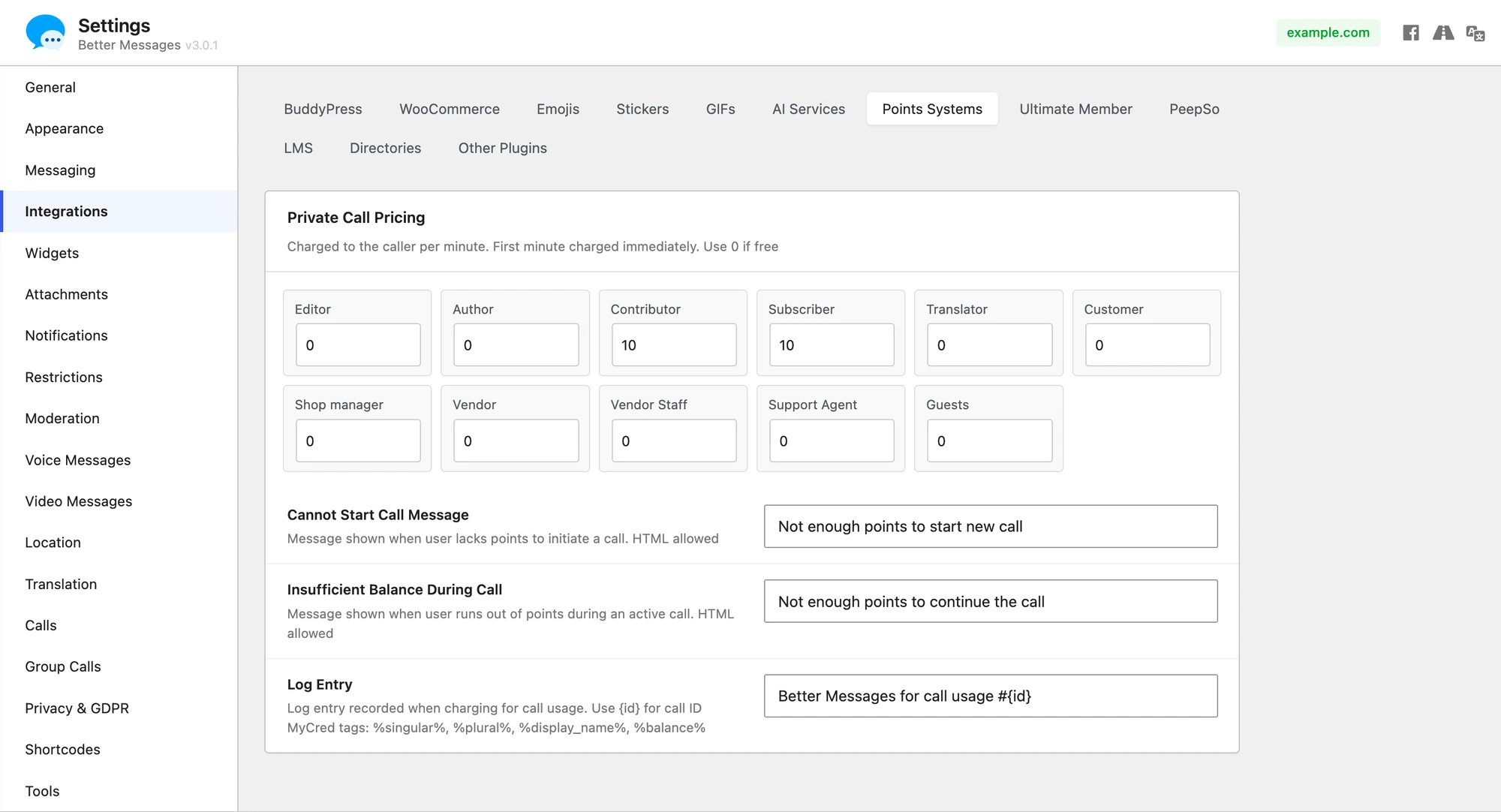The height and width of the screenshot is (812, 1501).
Task: Focus the Subscriber price field showing 10
Action: click(832, 345)
